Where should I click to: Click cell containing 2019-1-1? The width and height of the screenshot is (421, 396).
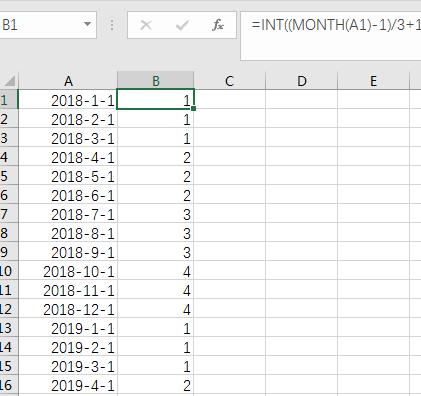[x=68, y=328]
